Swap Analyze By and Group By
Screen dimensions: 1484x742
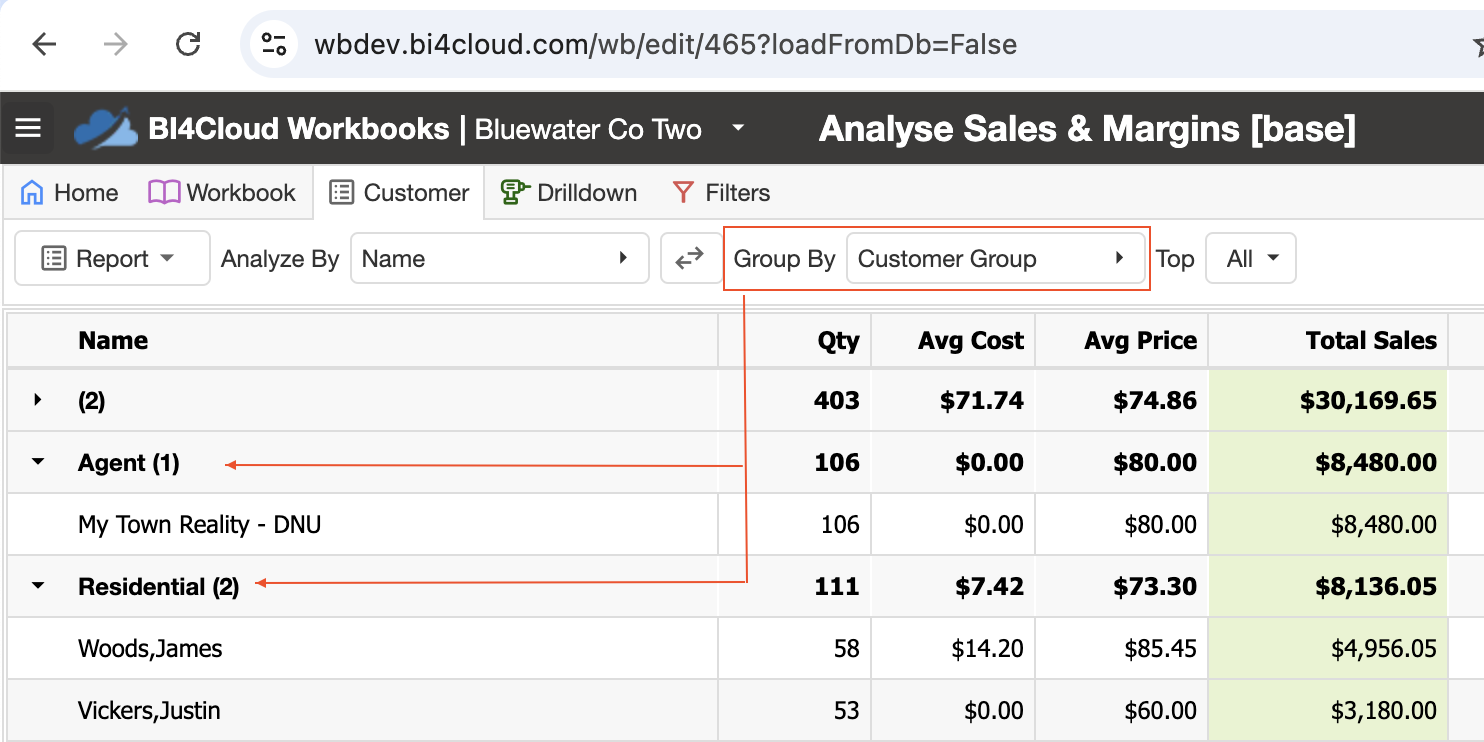(x=689, y=259)
